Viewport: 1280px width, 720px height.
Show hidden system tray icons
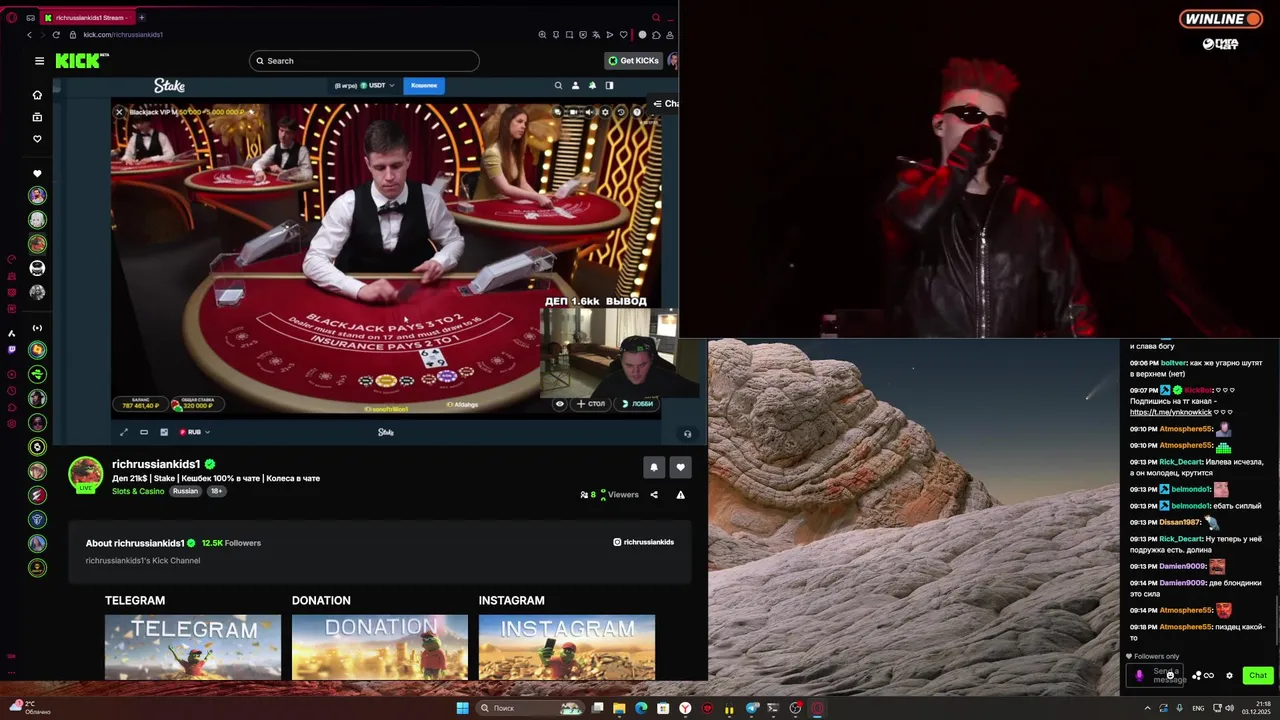coord(1147,708)
